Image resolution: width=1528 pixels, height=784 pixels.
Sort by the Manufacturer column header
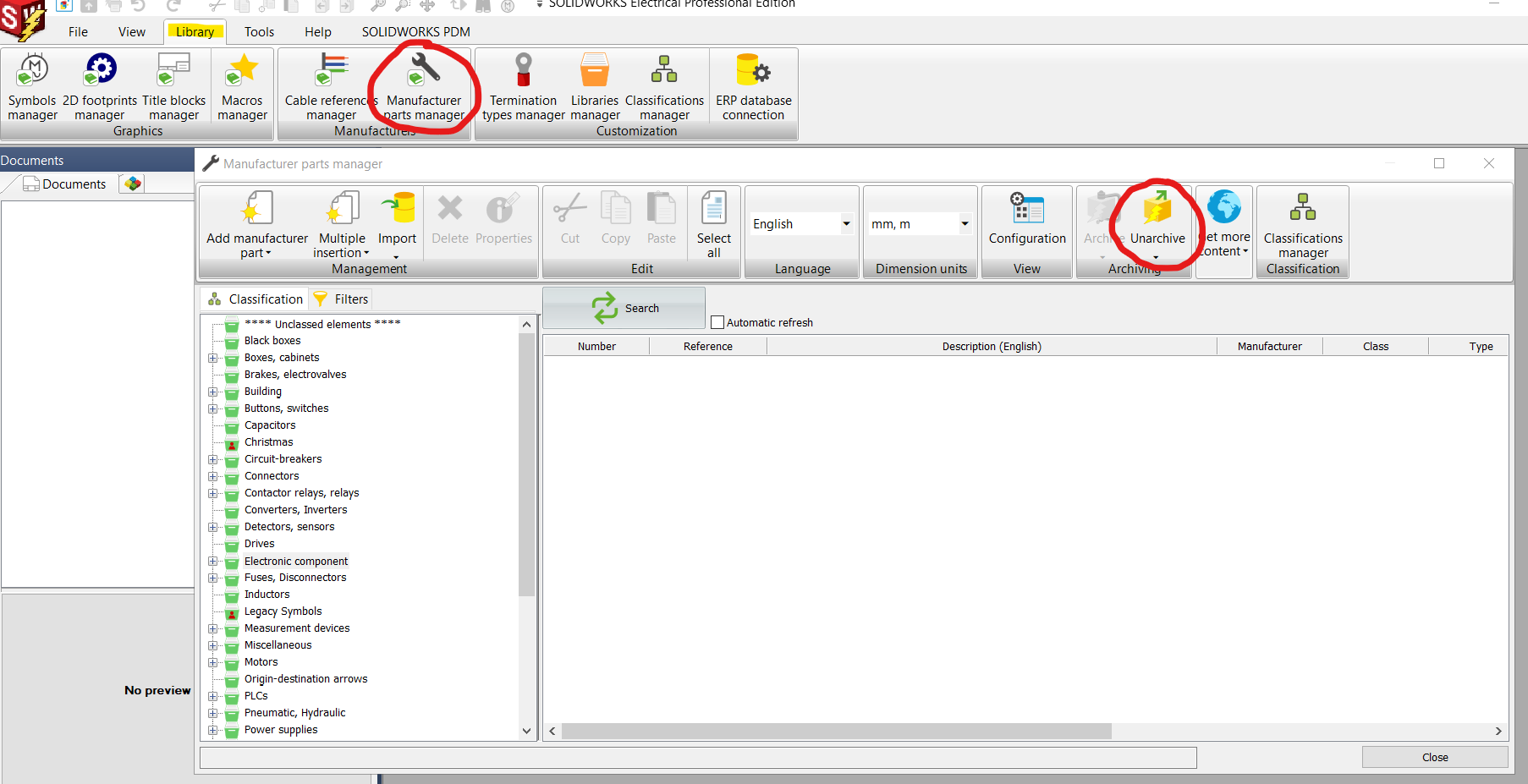click(1269, 346)
